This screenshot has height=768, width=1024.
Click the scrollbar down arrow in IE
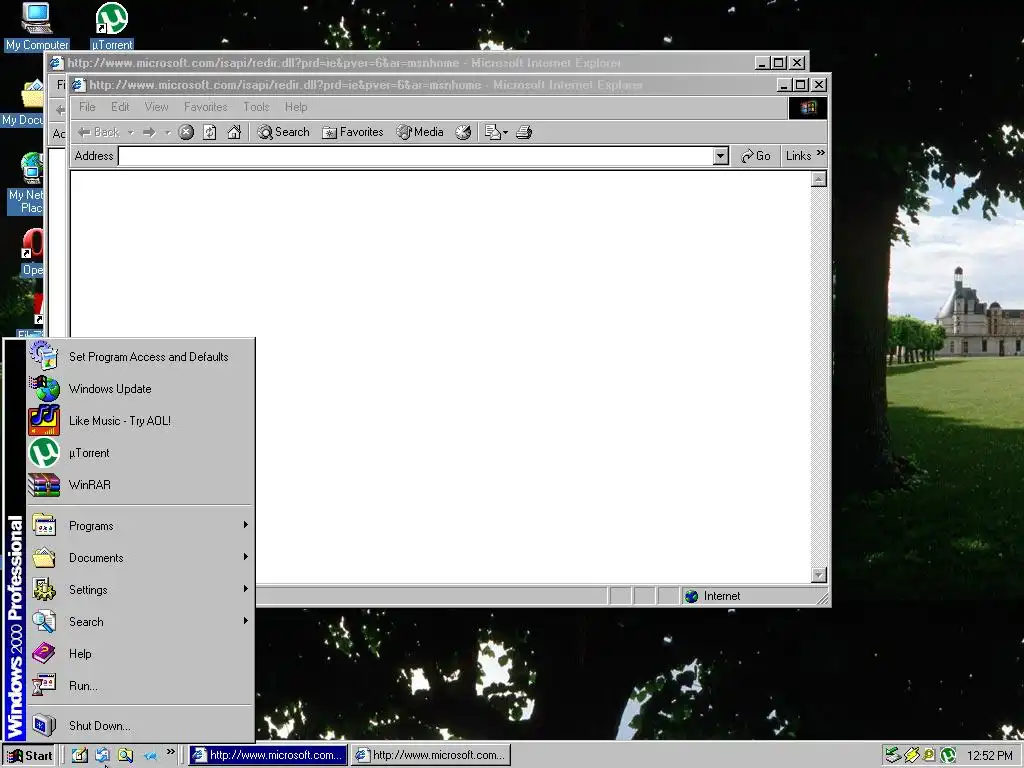819,575
